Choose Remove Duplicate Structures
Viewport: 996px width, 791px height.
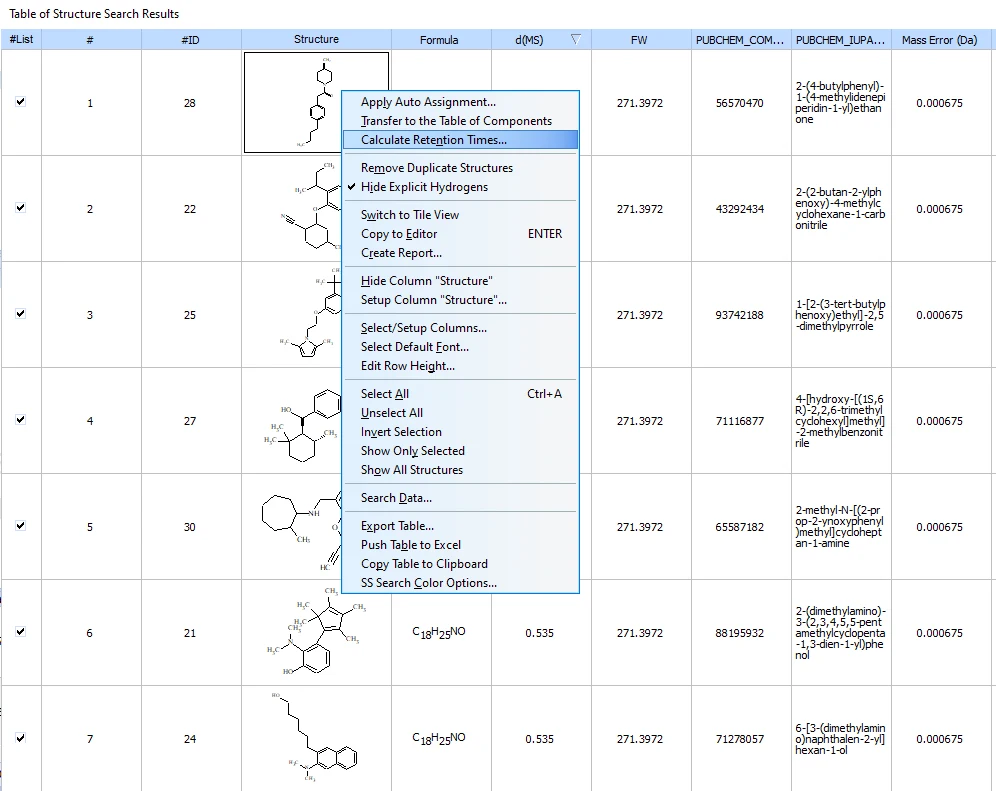pos(461,168)
